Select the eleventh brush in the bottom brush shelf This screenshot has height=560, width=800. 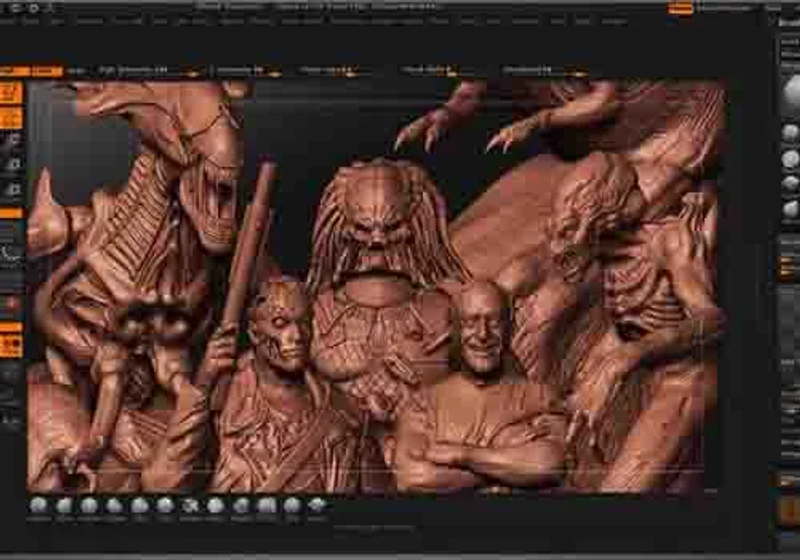point(292,506)
